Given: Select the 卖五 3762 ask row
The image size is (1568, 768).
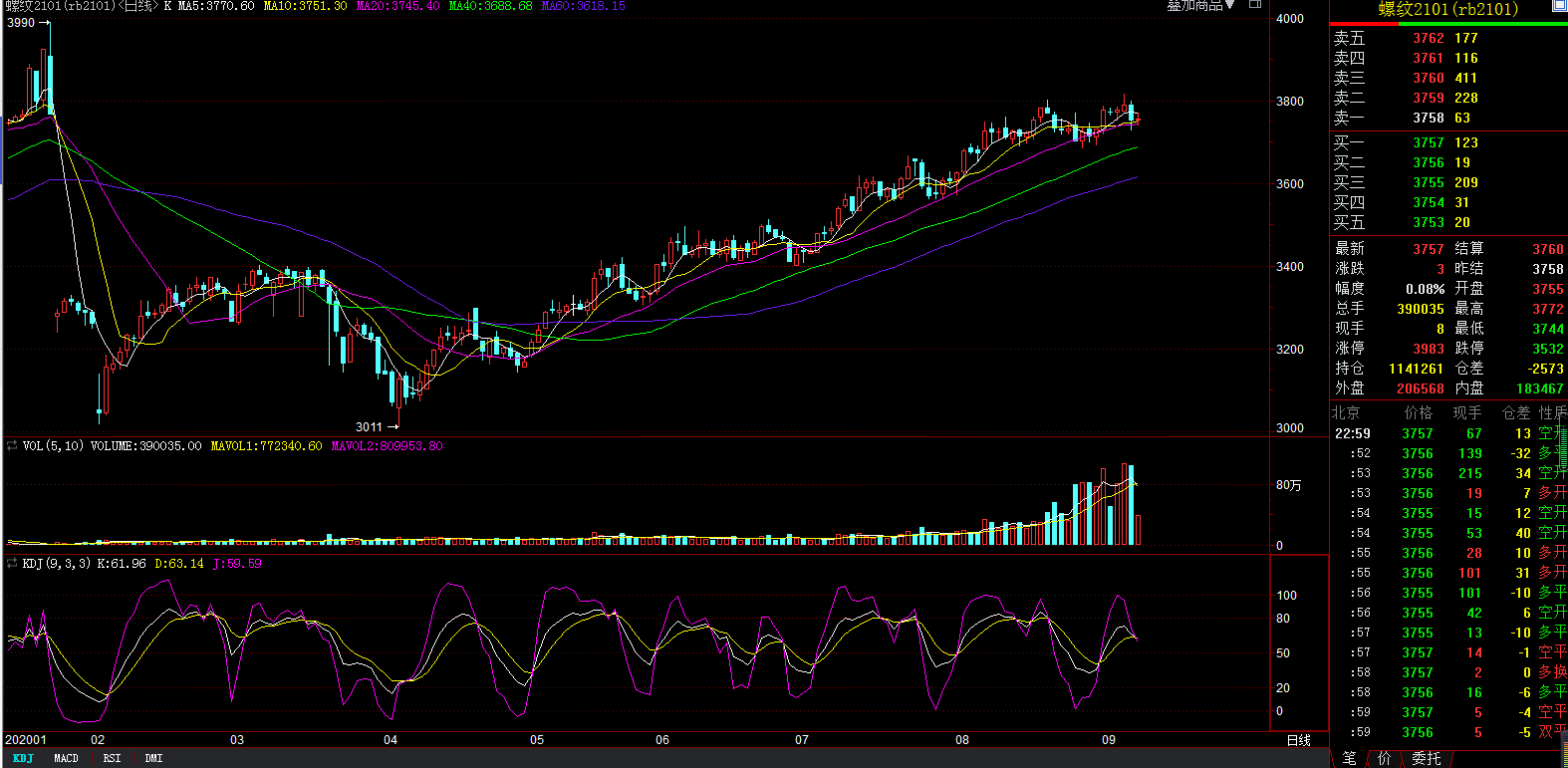Looking at the screenshot, I should pos(1449,38).
